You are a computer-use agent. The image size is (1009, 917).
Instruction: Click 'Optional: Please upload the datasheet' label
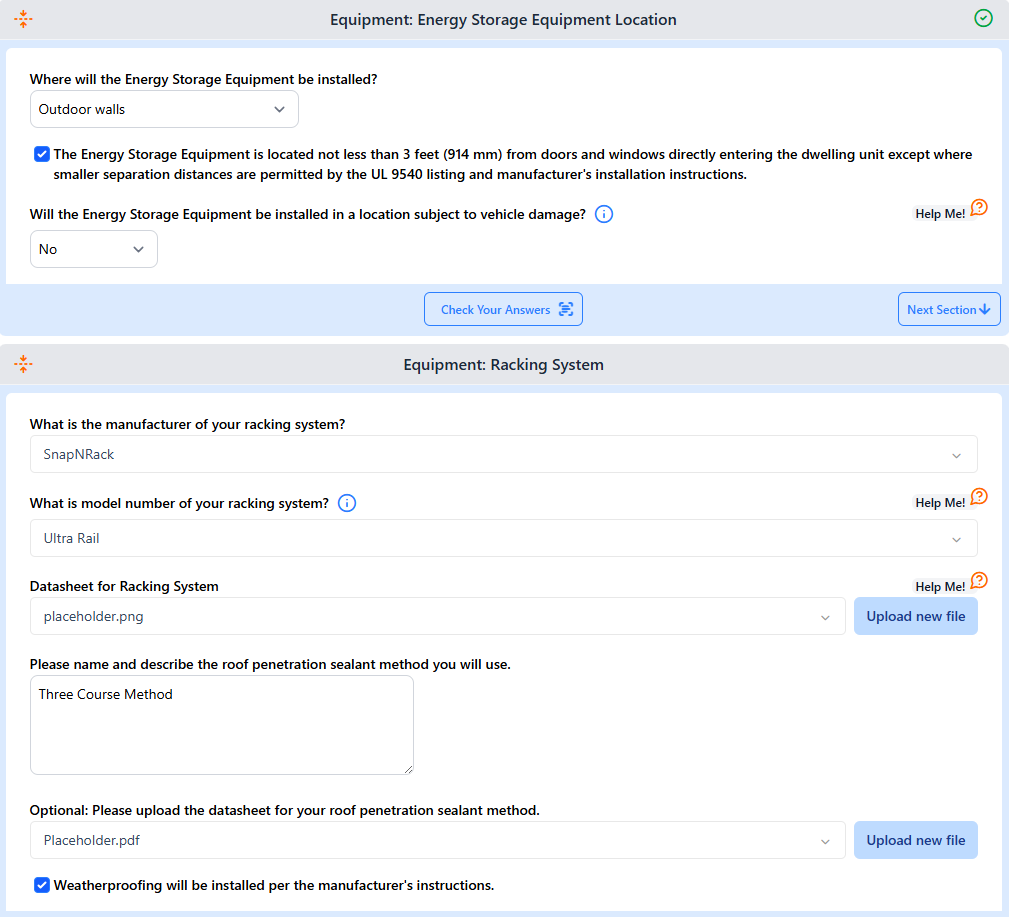(284, 810)
